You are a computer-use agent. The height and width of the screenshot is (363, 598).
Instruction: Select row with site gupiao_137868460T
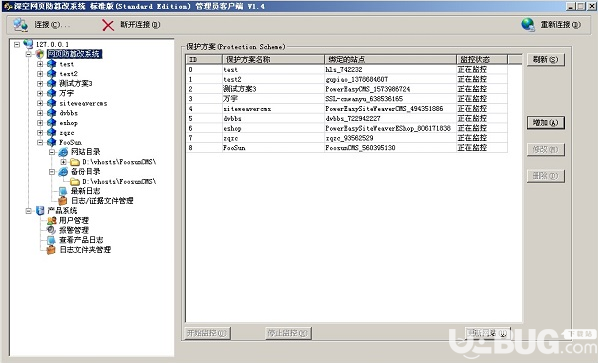tap(347, 79)
